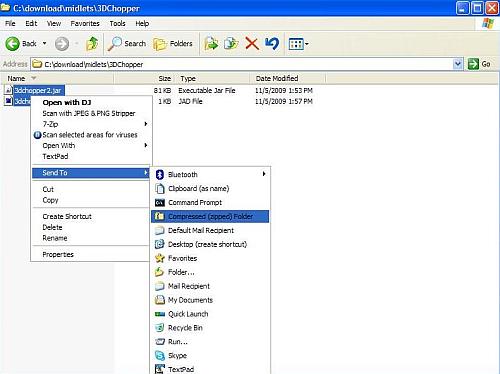500x374 pixels.
Task: Select the 3dchopper2.jar file name
Action: (38, 90)
